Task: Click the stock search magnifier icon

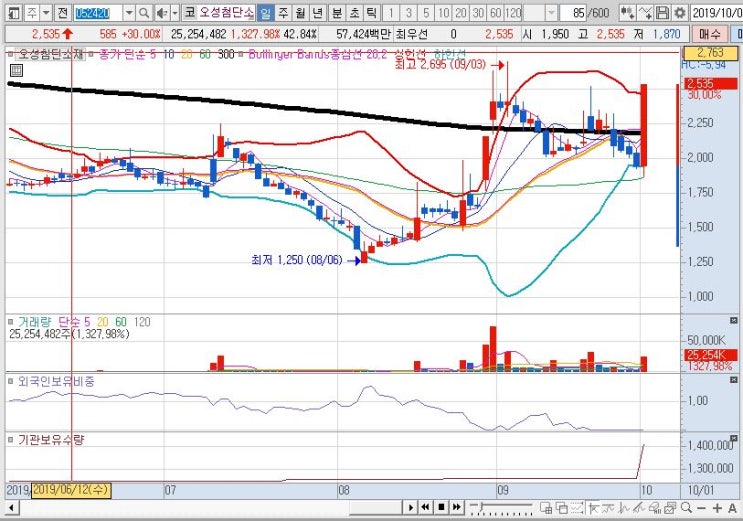Action: [145, 13]
